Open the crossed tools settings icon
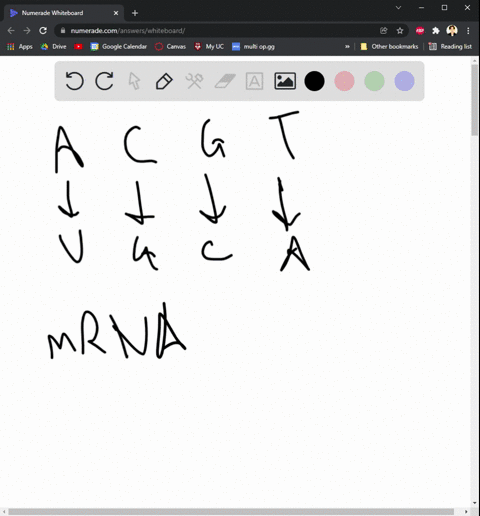The height and width of the screenshot is (516, 480). point(194,81)
